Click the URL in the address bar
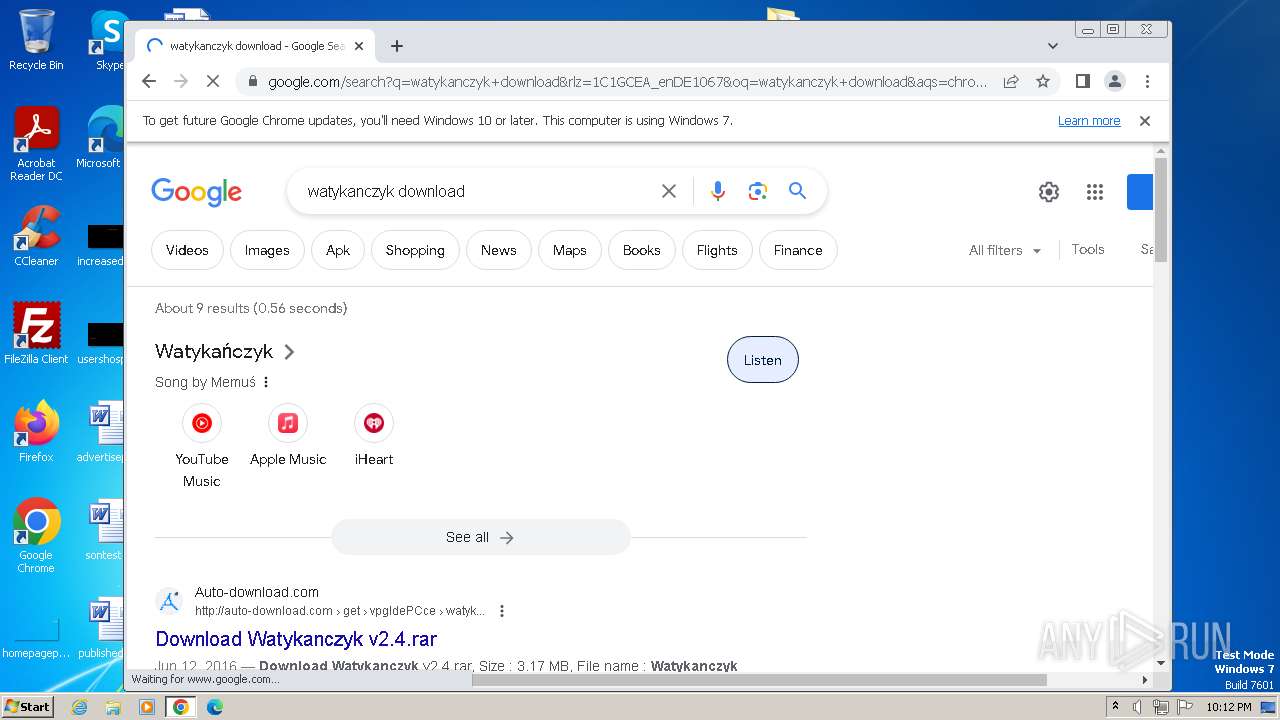 [626, 82]
